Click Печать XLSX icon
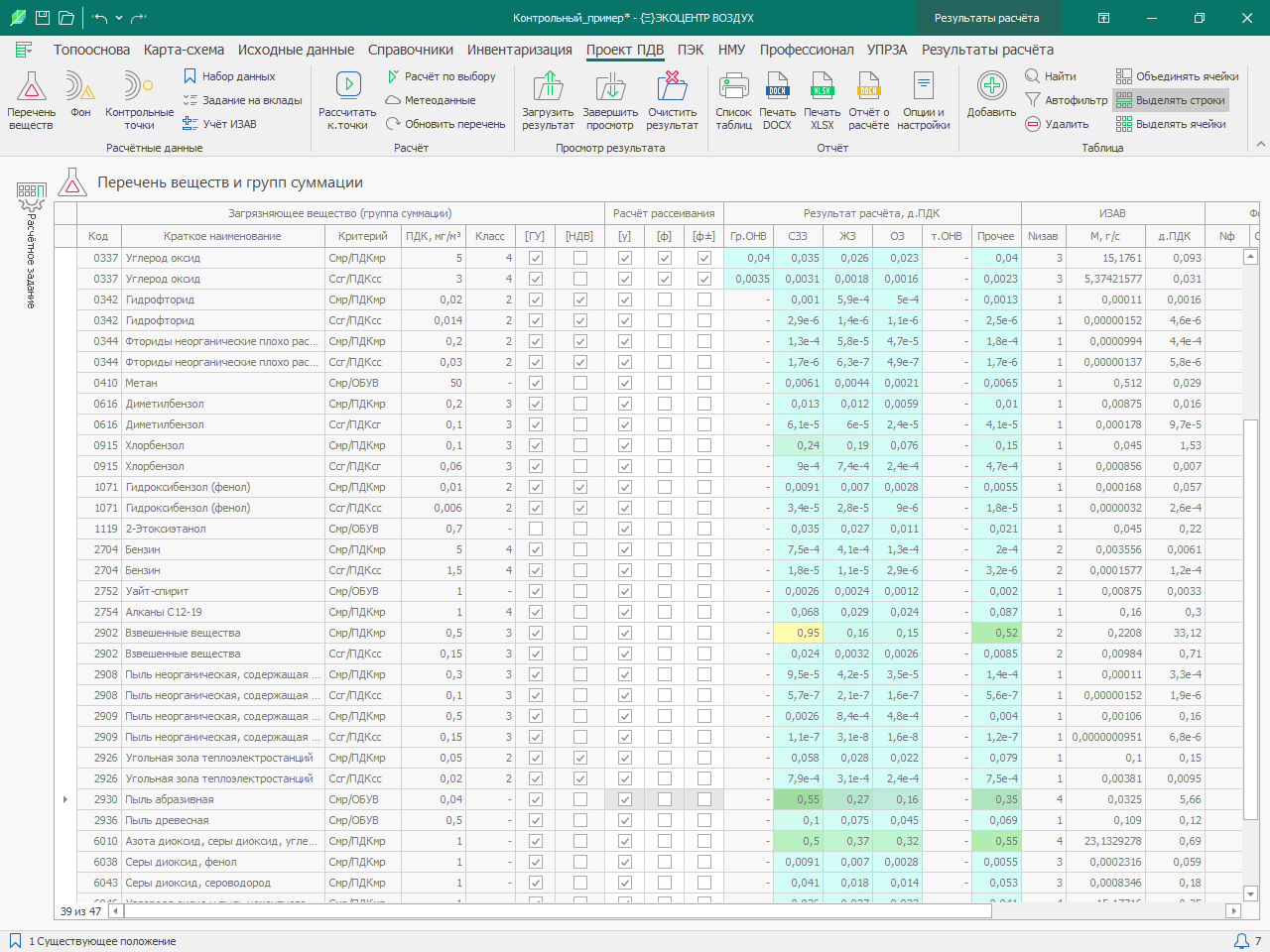Screen dimensions: 1270x952 point(822,87)
